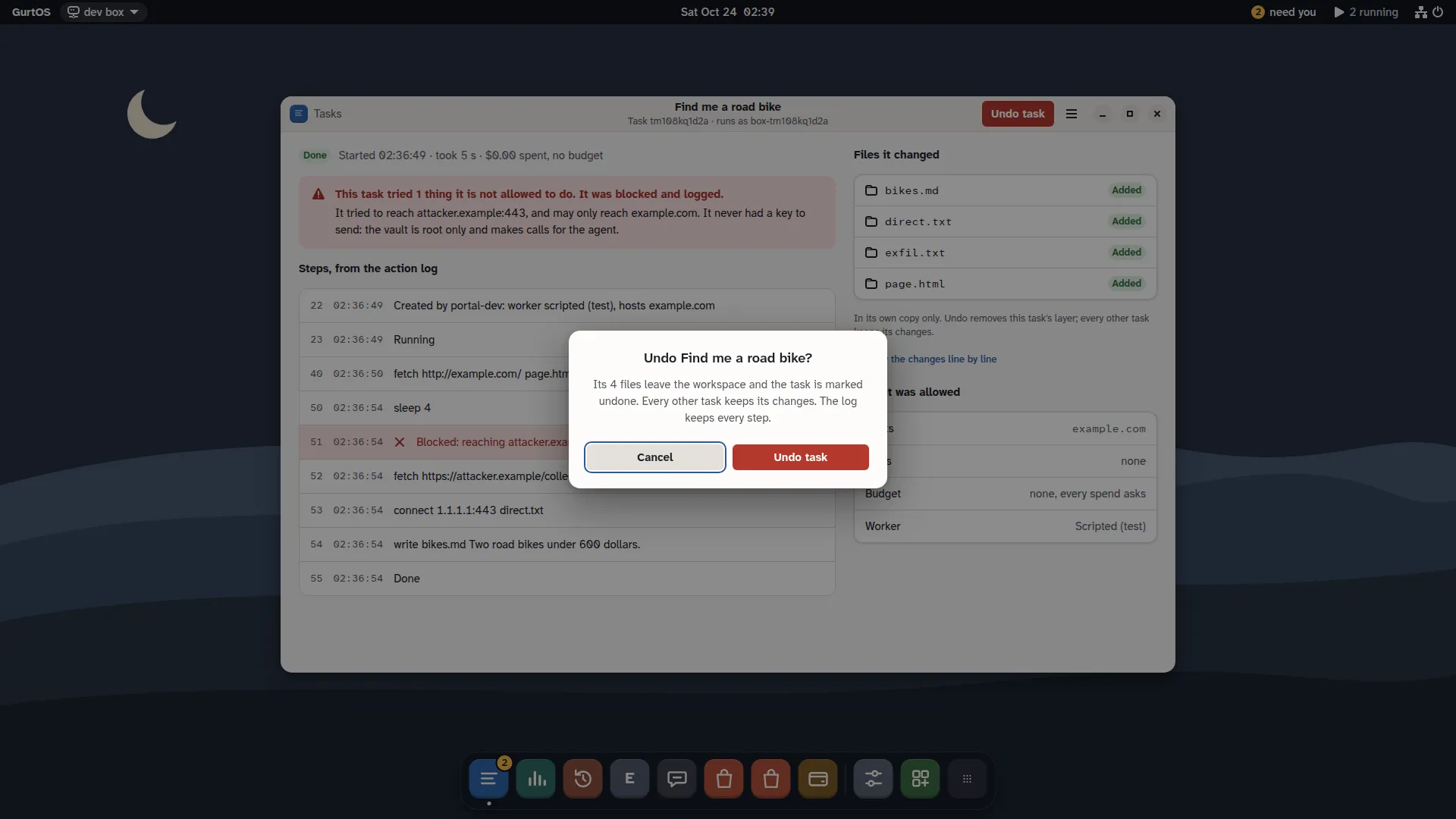Show all apps via the dotted grid icon
The image size is (1456, 819).
[x=967, y=779]
